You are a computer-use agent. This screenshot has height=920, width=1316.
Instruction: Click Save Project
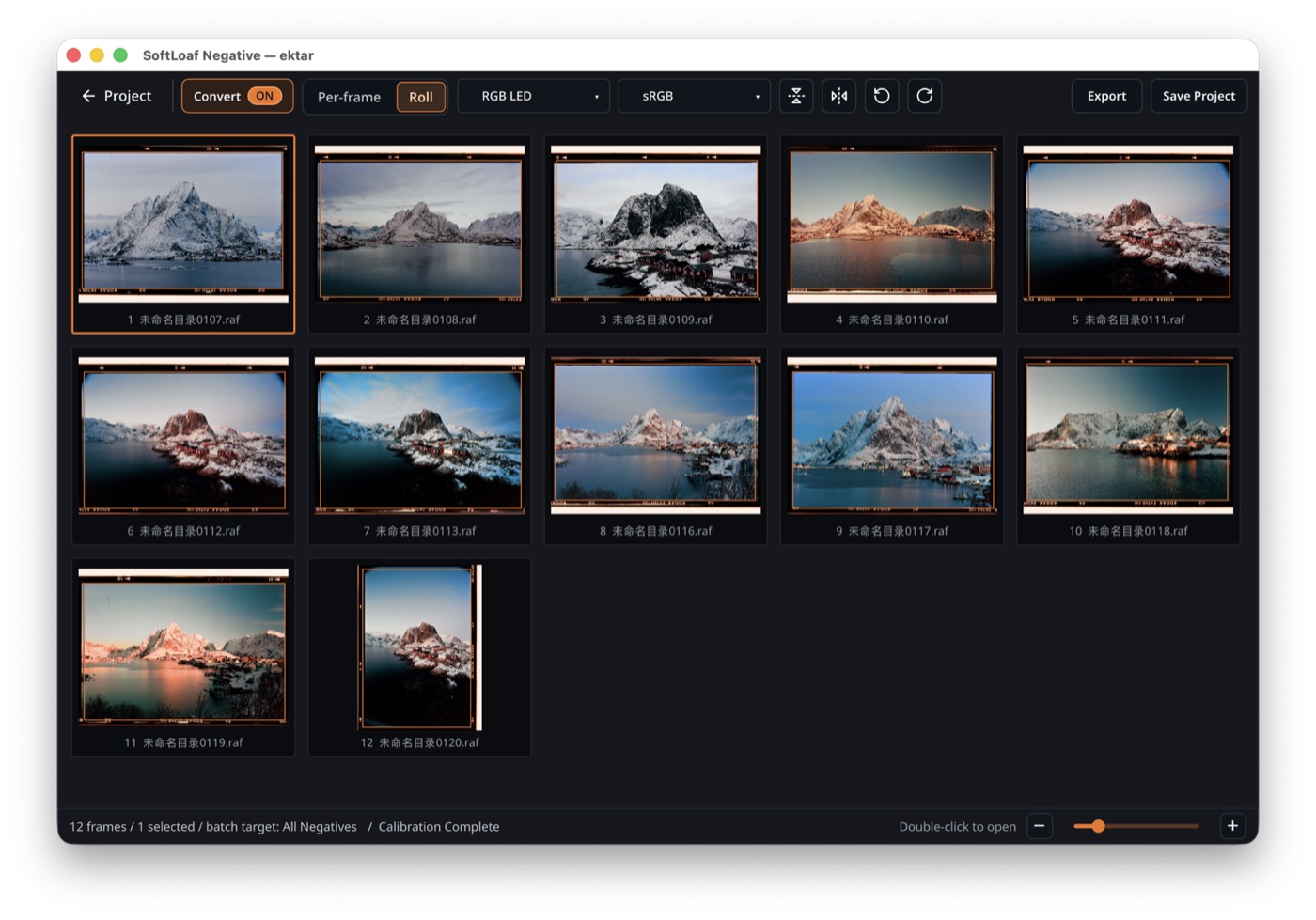click(x=1198, y=96)
